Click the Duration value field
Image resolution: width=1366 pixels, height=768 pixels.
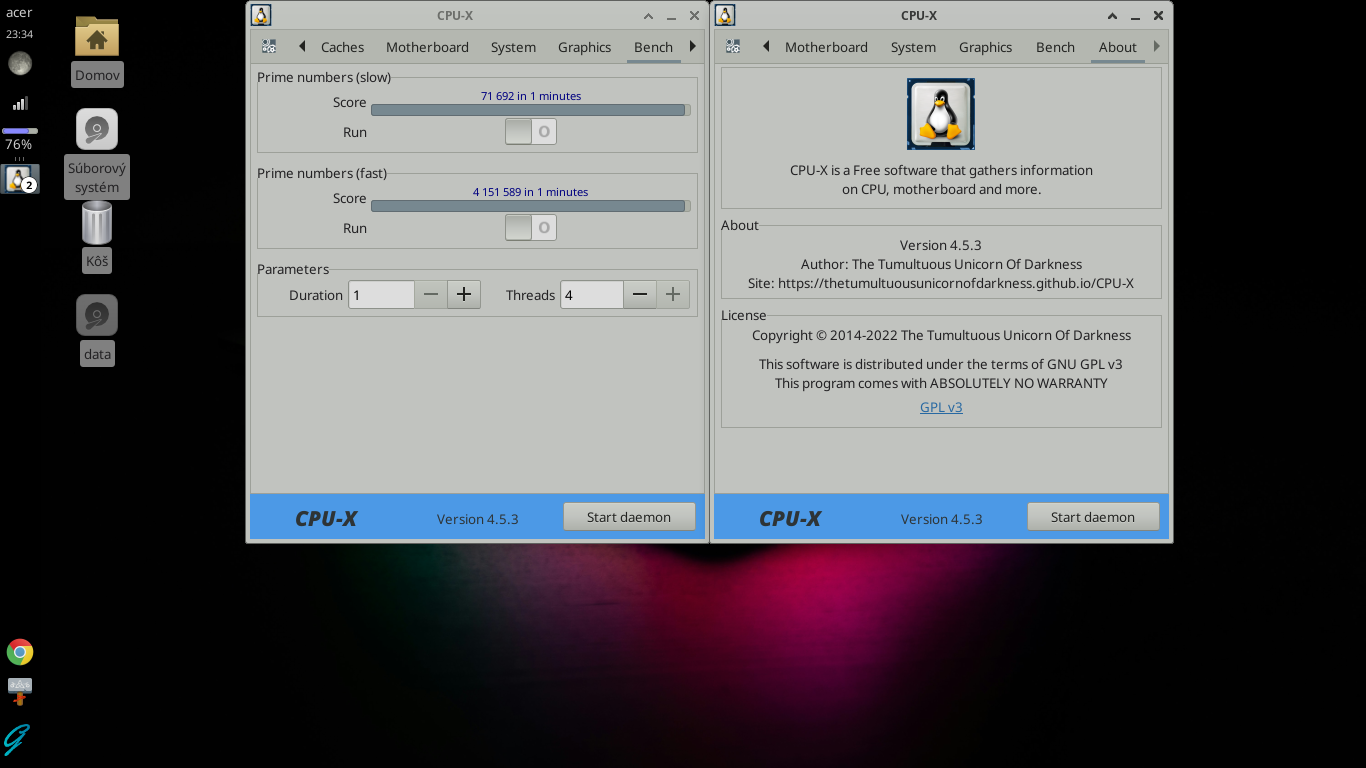click(x=381, y=294)
